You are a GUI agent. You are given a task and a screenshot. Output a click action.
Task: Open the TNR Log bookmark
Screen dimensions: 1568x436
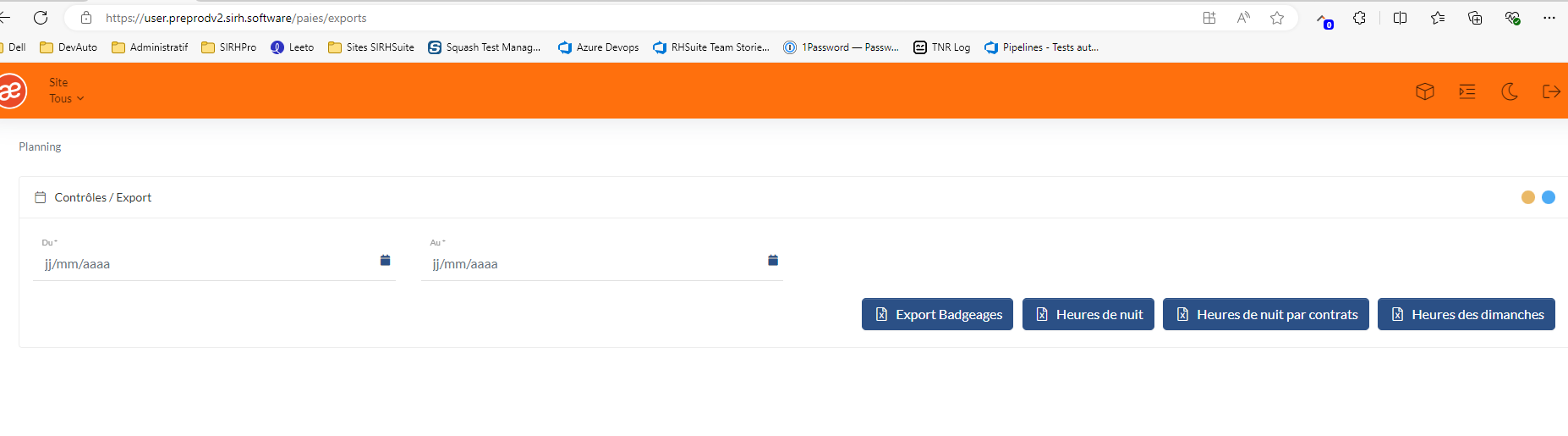[942, 47]
